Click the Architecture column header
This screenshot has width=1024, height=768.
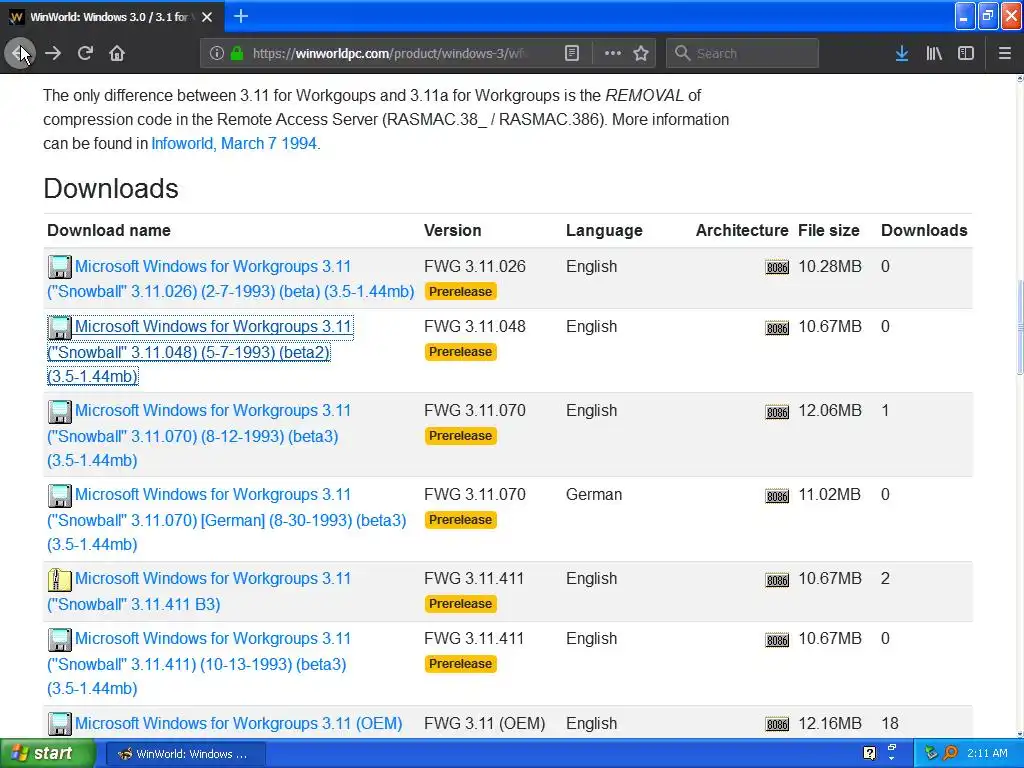[x=742, y=231]
